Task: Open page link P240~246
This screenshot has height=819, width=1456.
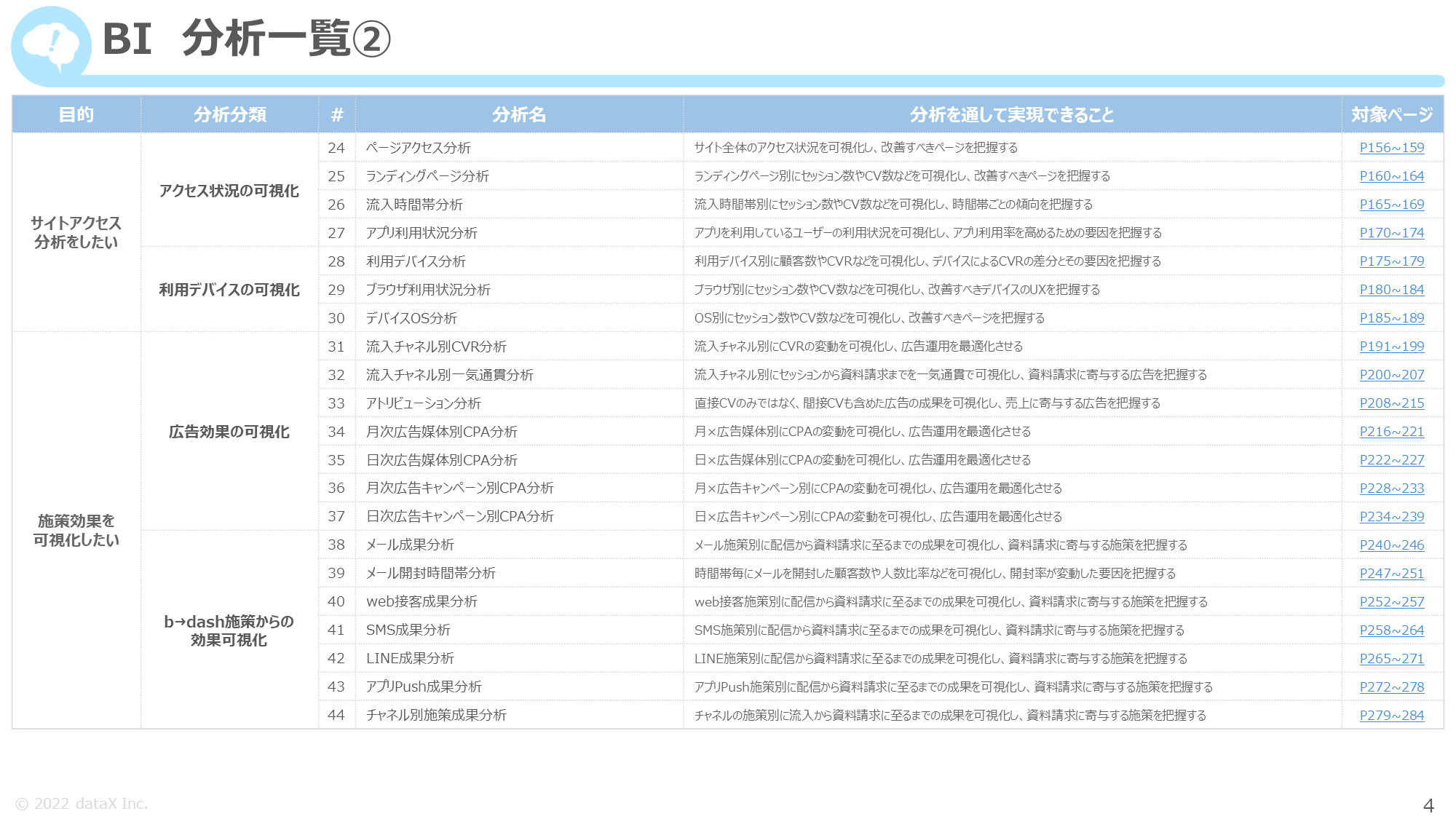Action: pos(1391,545)
